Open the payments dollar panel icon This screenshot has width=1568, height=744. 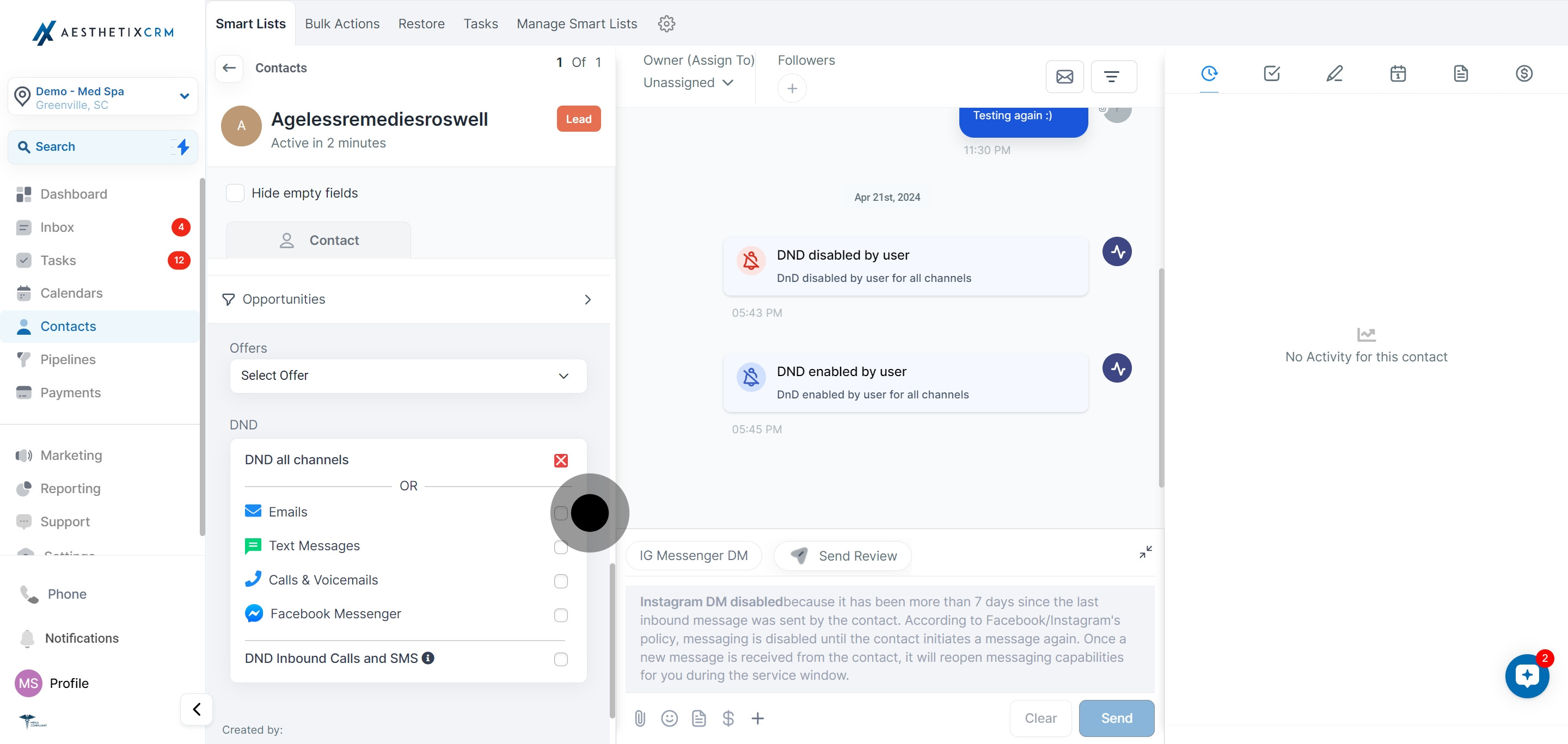pyautogui.click(x=1523, y=73)
